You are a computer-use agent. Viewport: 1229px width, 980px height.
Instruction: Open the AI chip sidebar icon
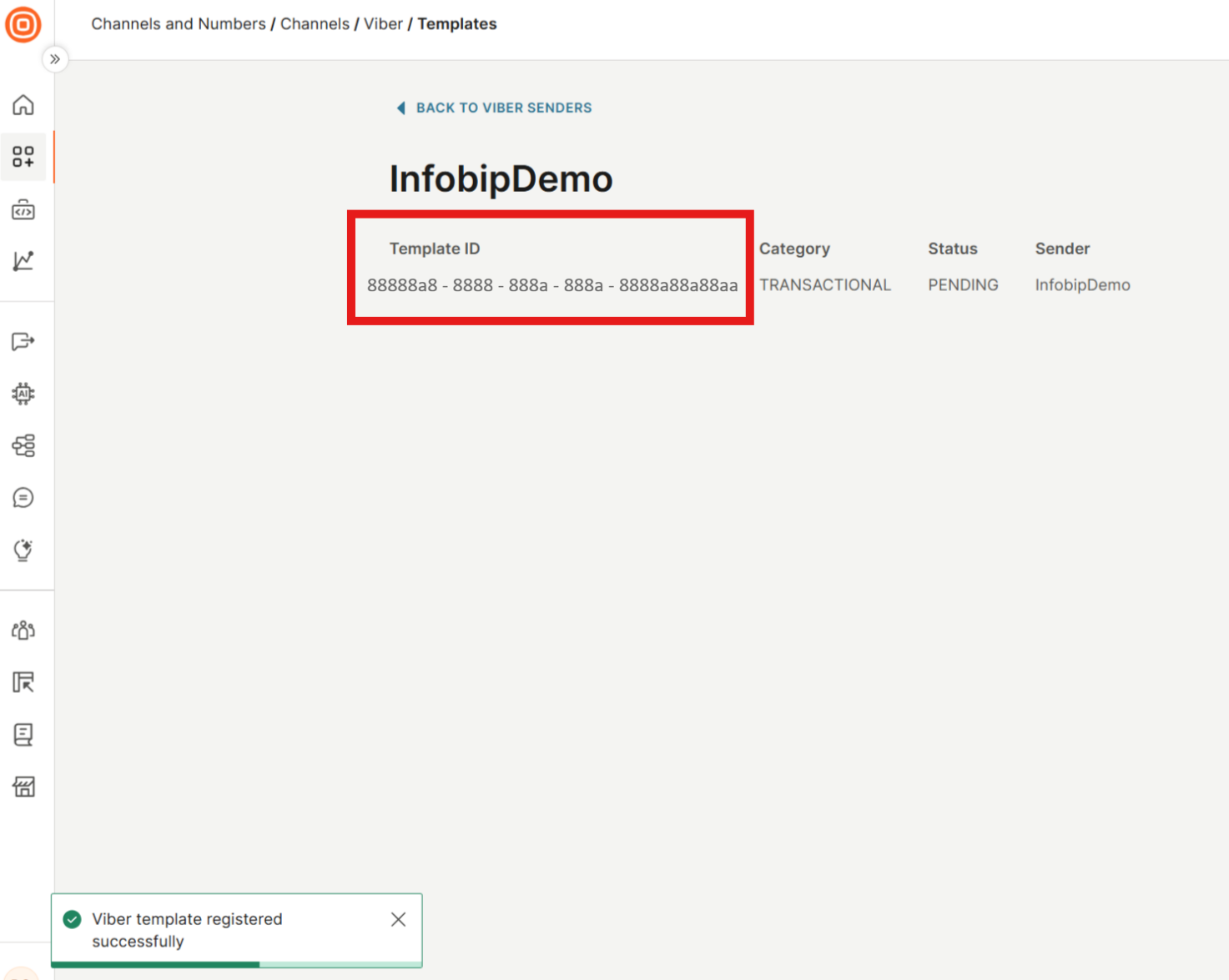tap(23, 394)
